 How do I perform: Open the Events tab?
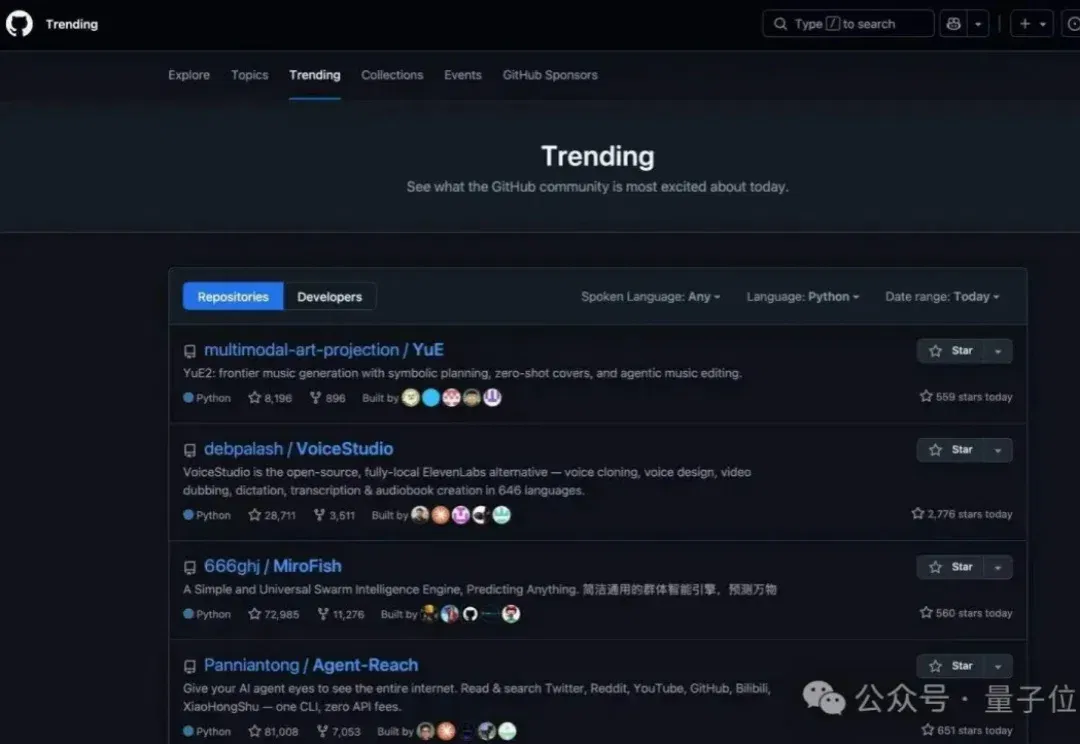[x=463, y=75]
